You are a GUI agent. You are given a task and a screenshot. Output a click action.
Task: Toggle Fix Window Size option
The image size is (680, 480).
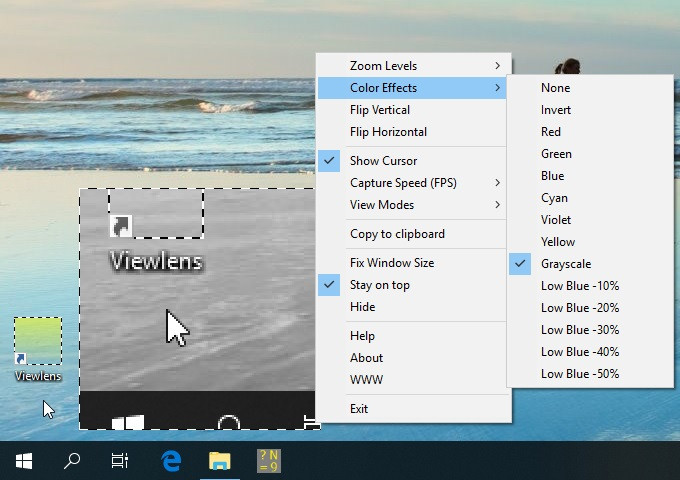click(412, 263)
